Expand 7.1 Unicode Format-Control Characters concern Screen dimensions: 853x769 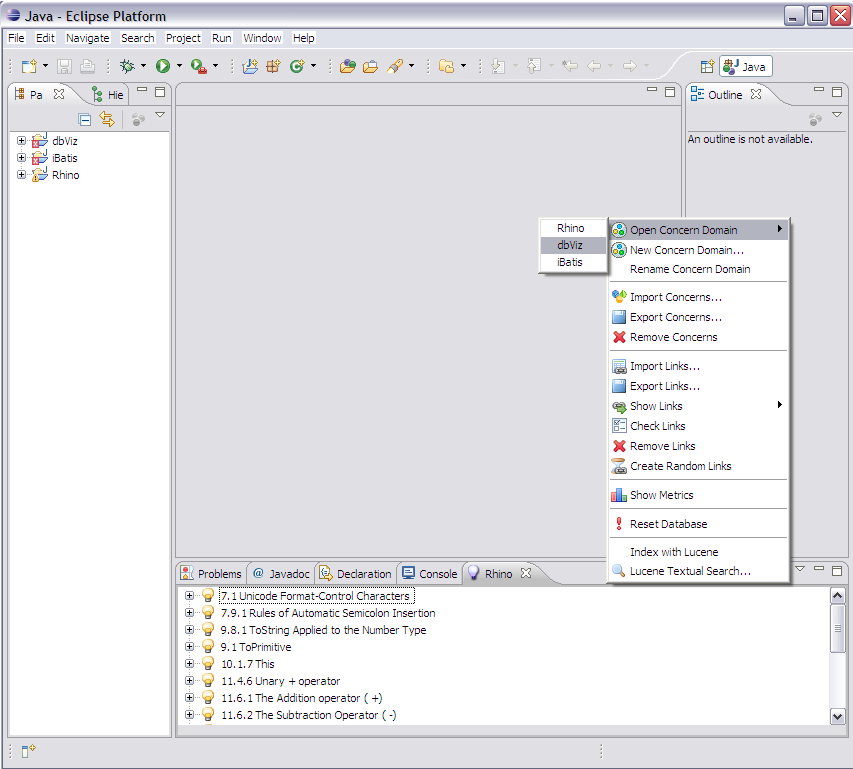(x=189, y=596)
